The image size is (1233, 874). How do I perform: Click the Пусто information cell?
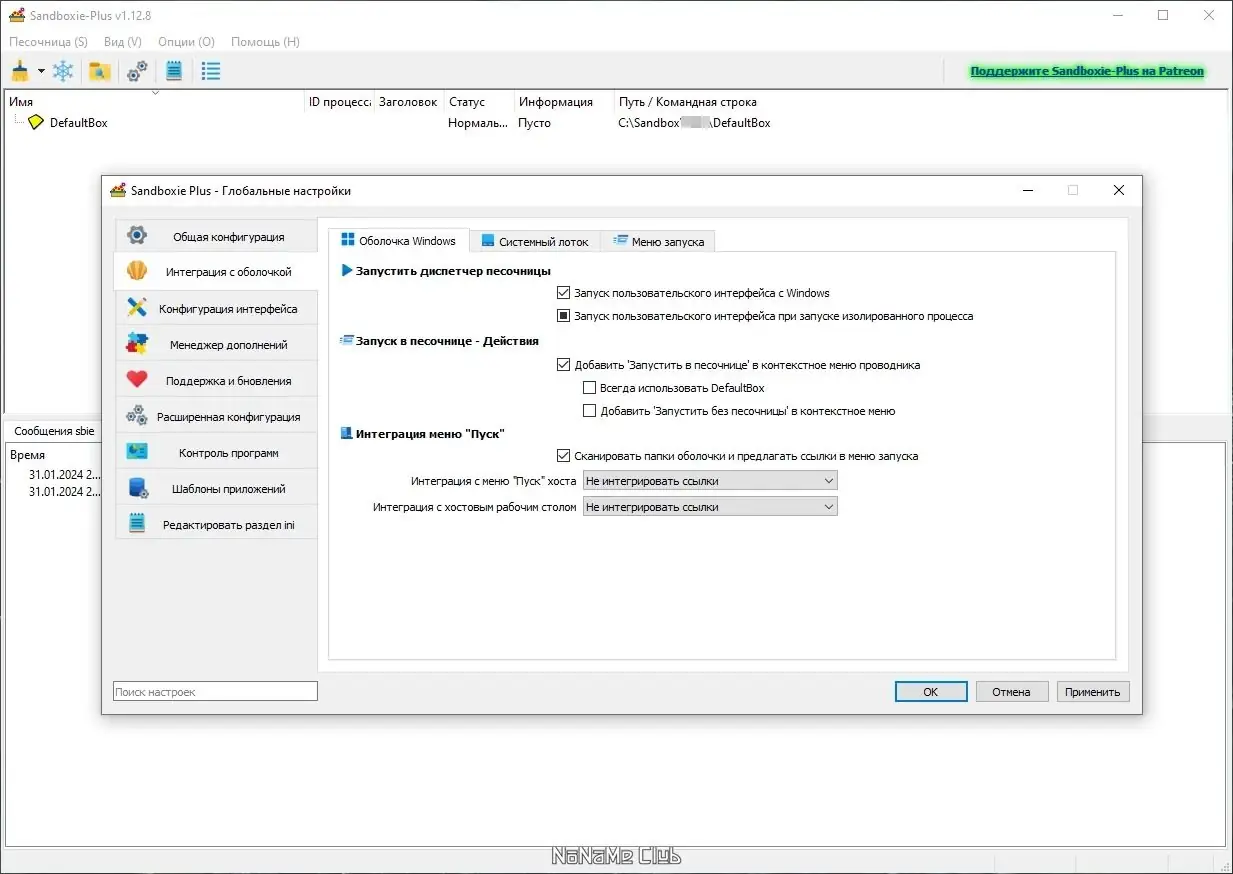point(534,122)
